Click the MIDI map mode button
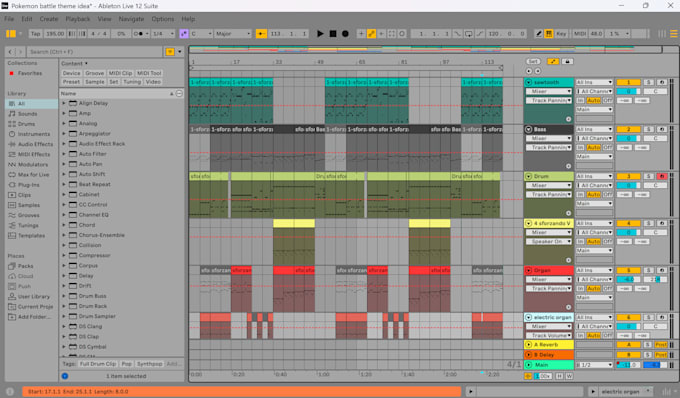 point(580,33)
